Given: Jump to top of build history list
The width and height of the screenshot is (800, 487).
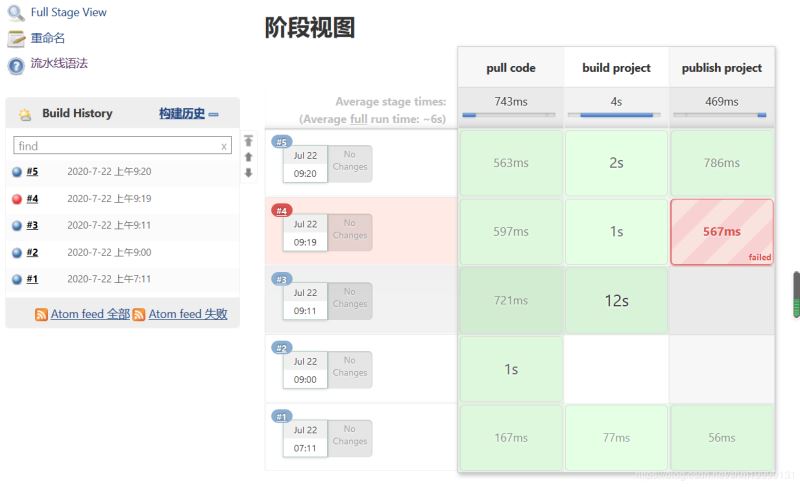Looking at the screenshot, I should pos(248,141).
